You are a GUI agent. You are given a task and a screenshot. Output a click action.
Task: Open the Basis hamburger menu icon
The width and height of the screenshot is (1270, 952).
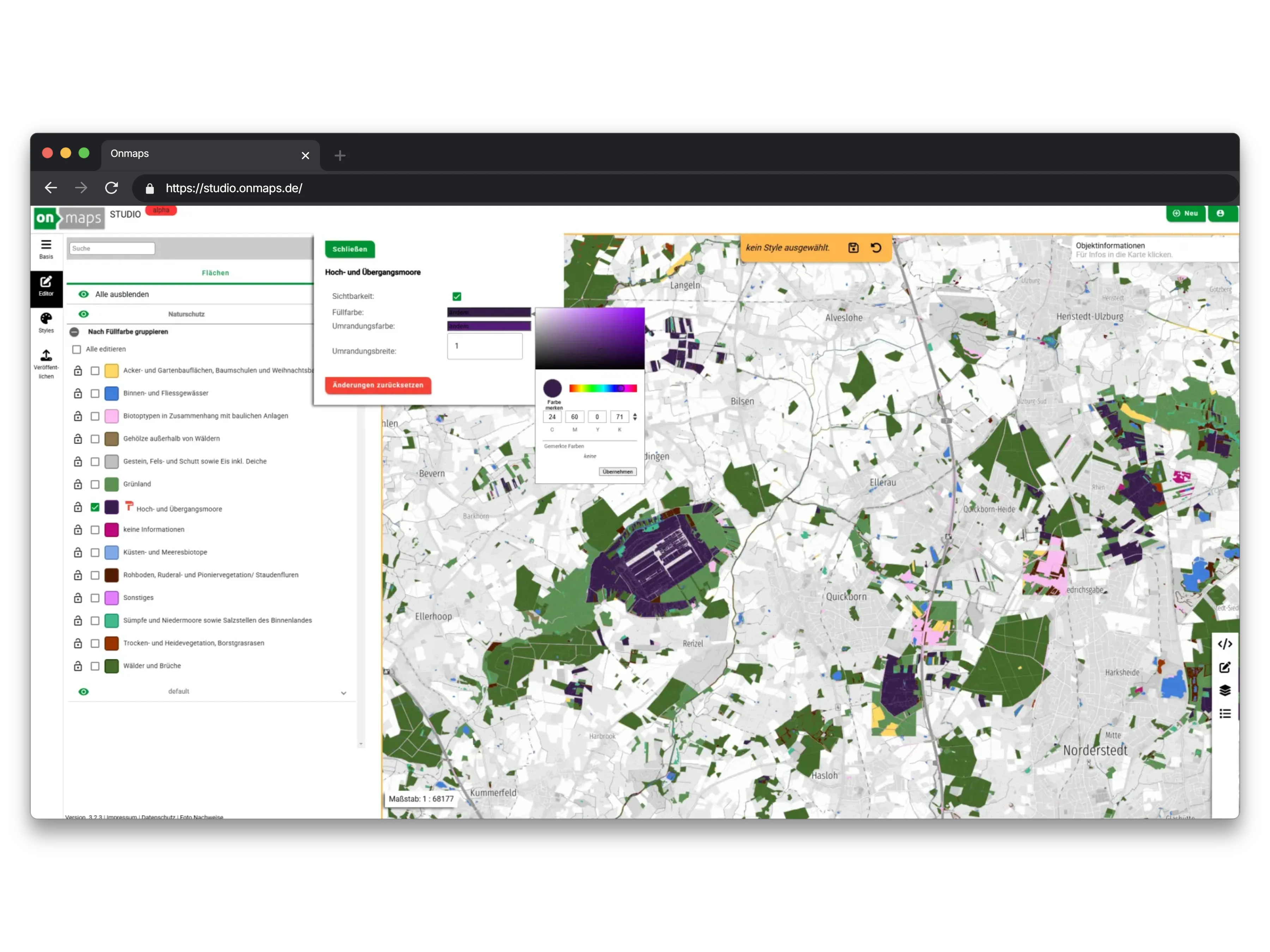click(46, 245)
